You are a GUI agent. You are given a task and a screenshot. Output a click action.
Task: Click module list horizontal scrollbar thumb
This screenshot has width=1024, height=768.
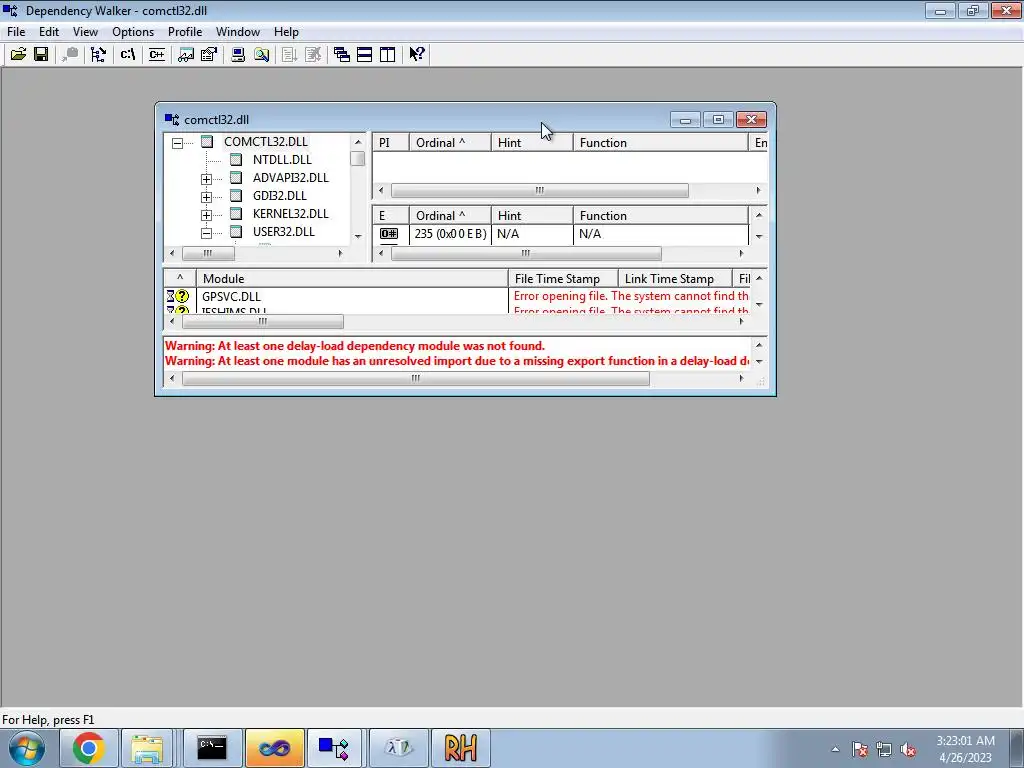coord(263,321)
